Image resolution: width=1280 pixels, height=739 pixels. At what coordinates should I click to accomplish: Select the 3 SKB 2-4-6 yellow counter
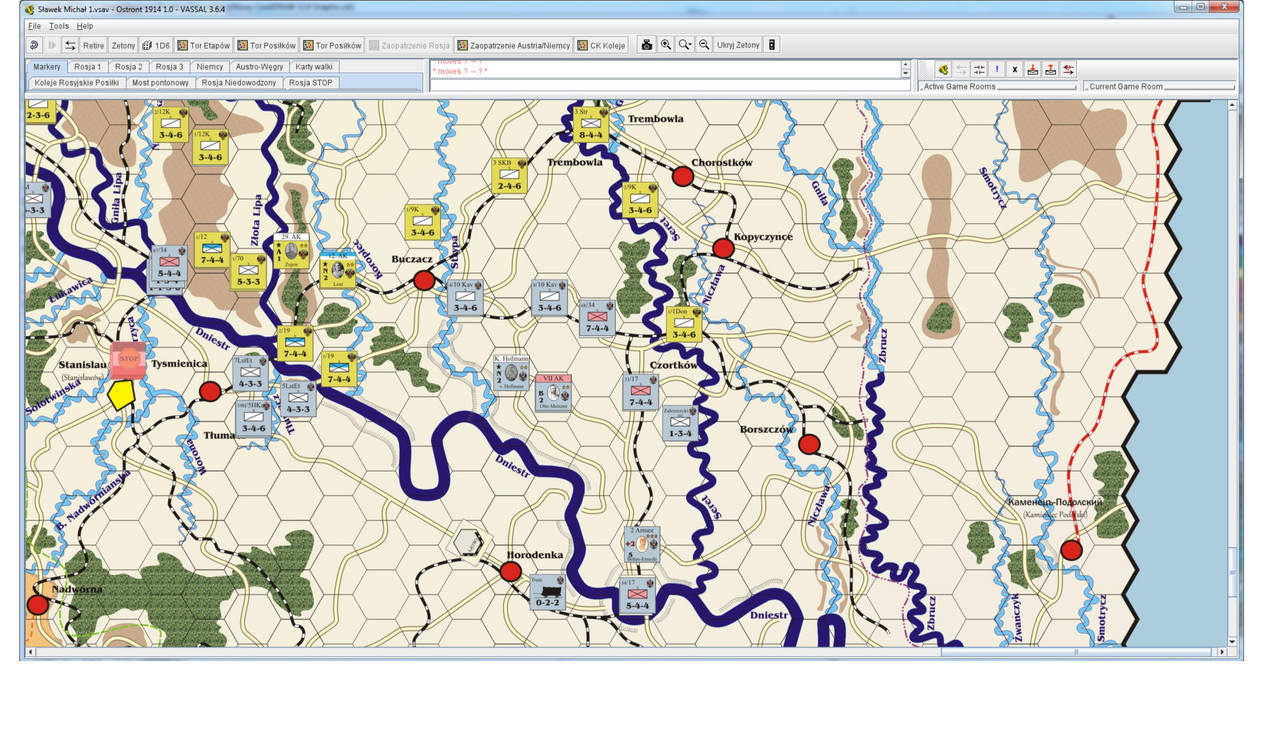tap(509, 175)
